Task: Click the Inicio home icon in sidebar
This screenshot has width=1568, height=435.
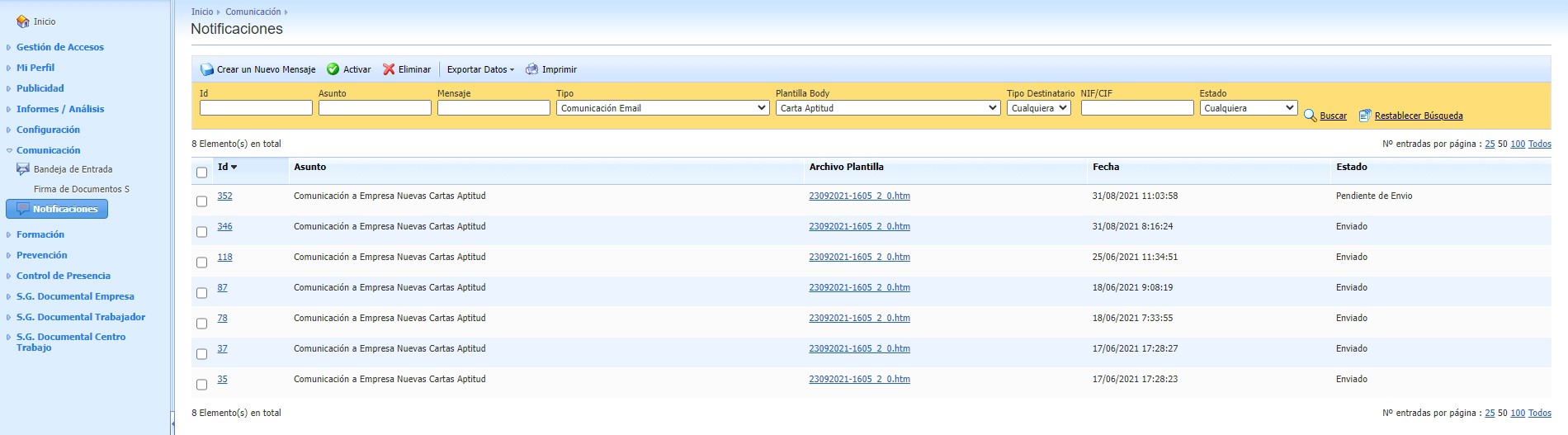Action: pyautogui.click(x=23, y=21)
